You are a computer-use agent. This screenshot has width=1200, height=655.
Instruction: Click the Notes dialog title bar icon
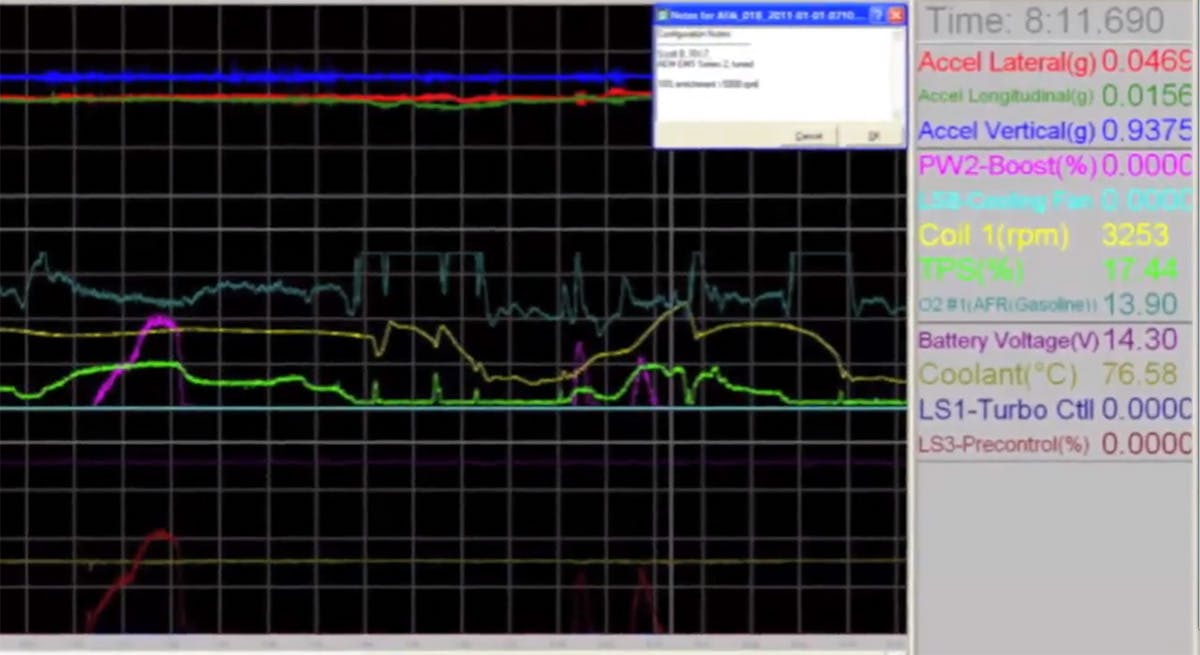(662, 15)
